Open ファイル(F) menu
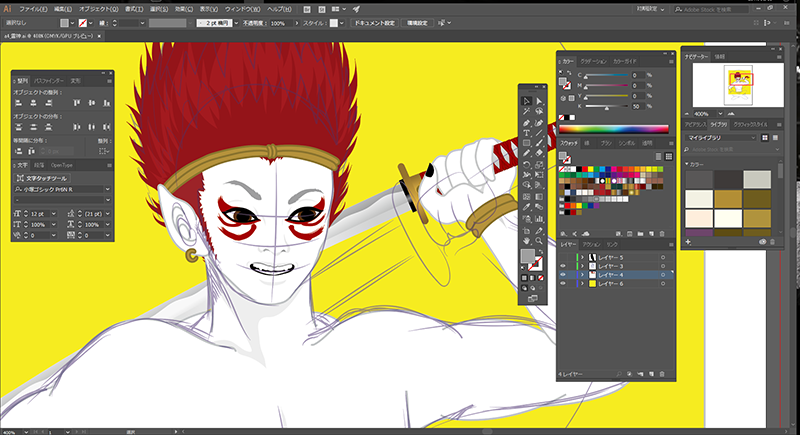800x435 pixels. click(33, 9)
